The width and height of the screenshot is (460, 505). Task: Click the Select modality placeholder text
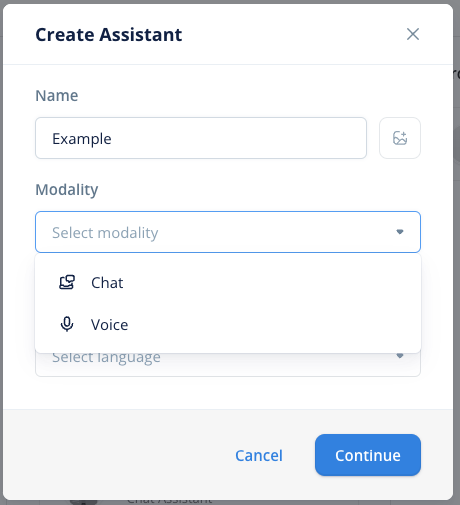(105, 233)
